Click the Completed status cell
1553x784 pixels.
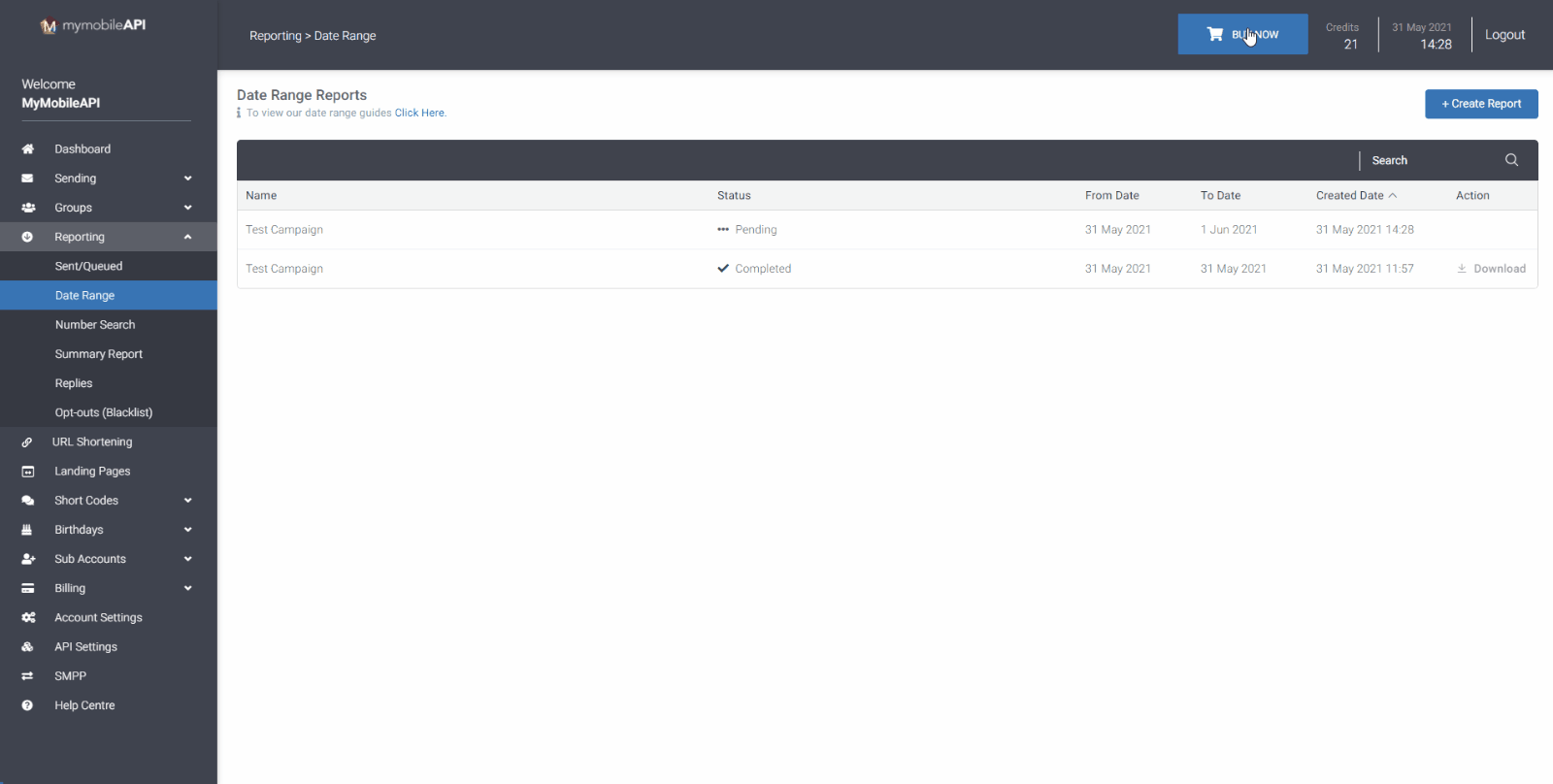click(x=754, y=269)
